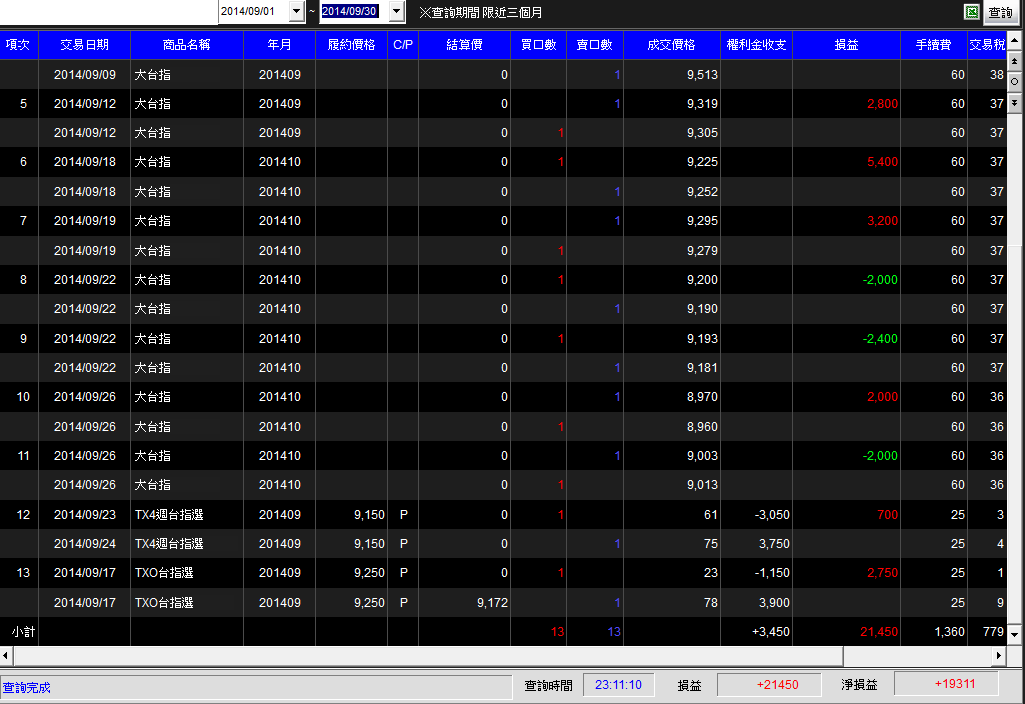Click the 項次 column header

tap(18, 45)
